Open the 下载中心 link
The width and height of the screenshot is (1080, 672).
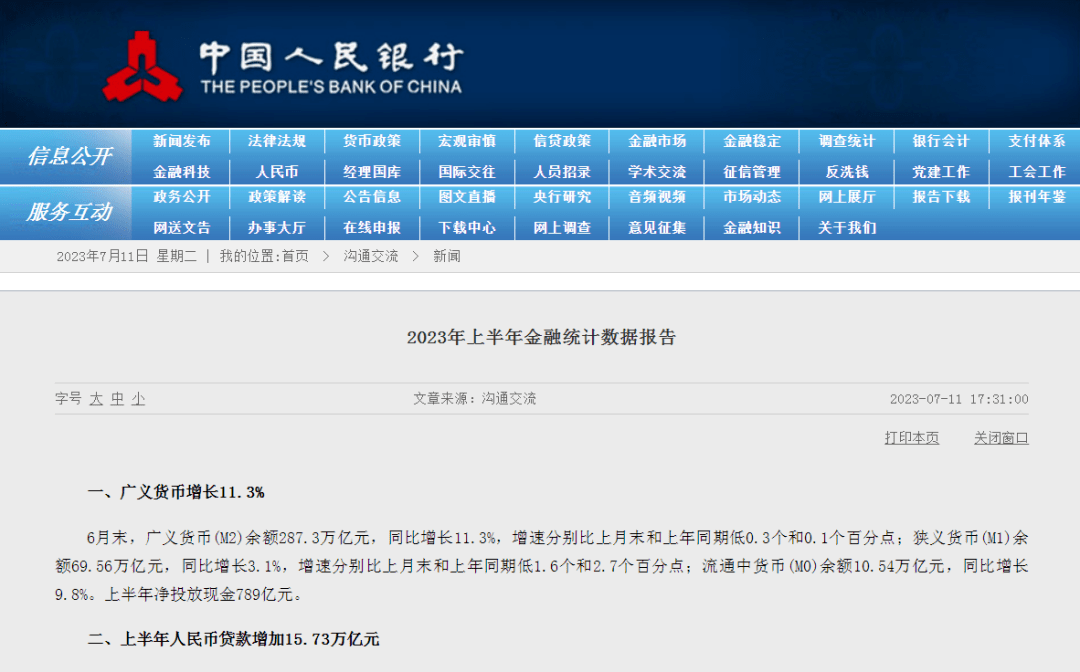tap(467, 228)
